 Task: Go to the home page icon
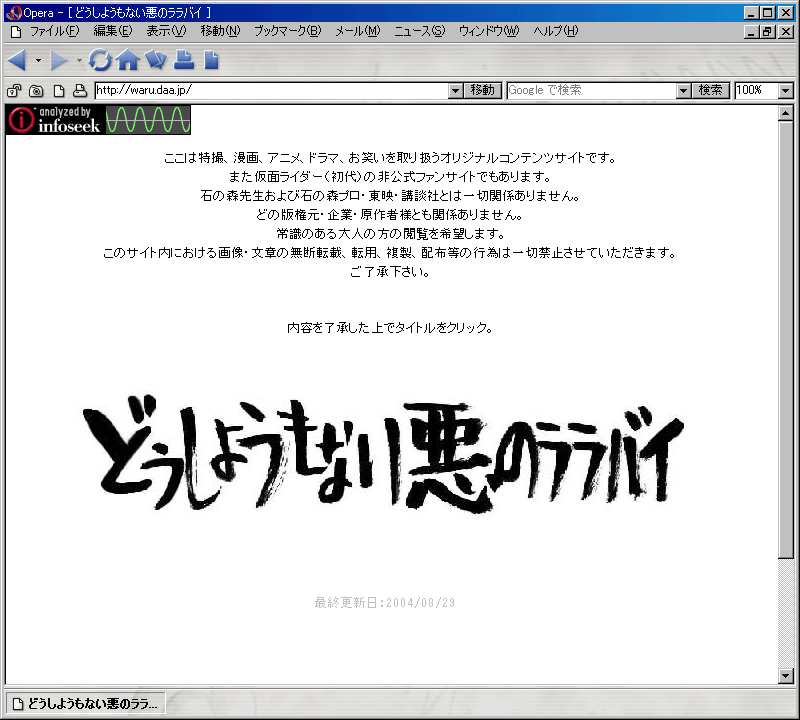(128, 60)
